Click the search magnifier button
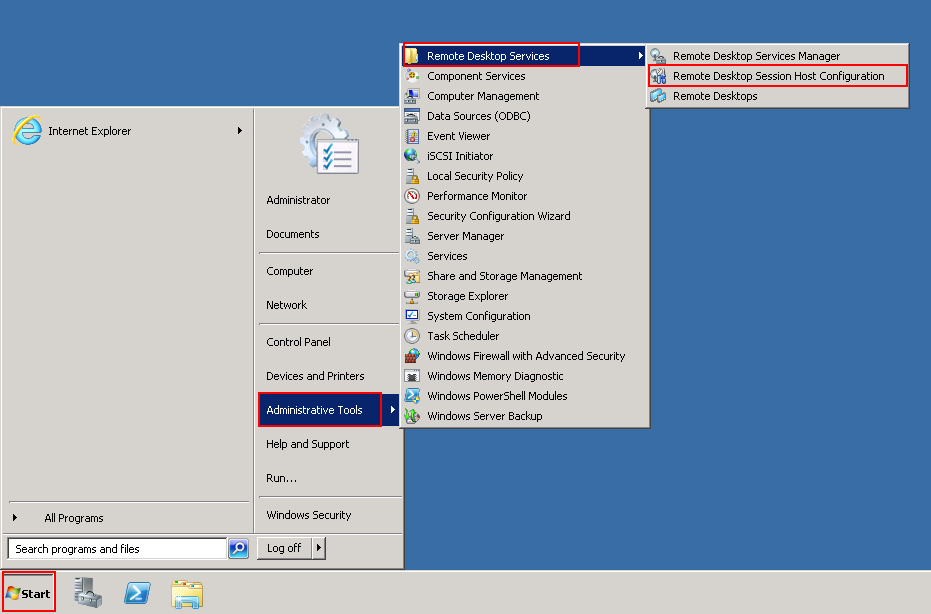Image resolution: width=931 pixels, height=614 pixels. pos(239,548)
